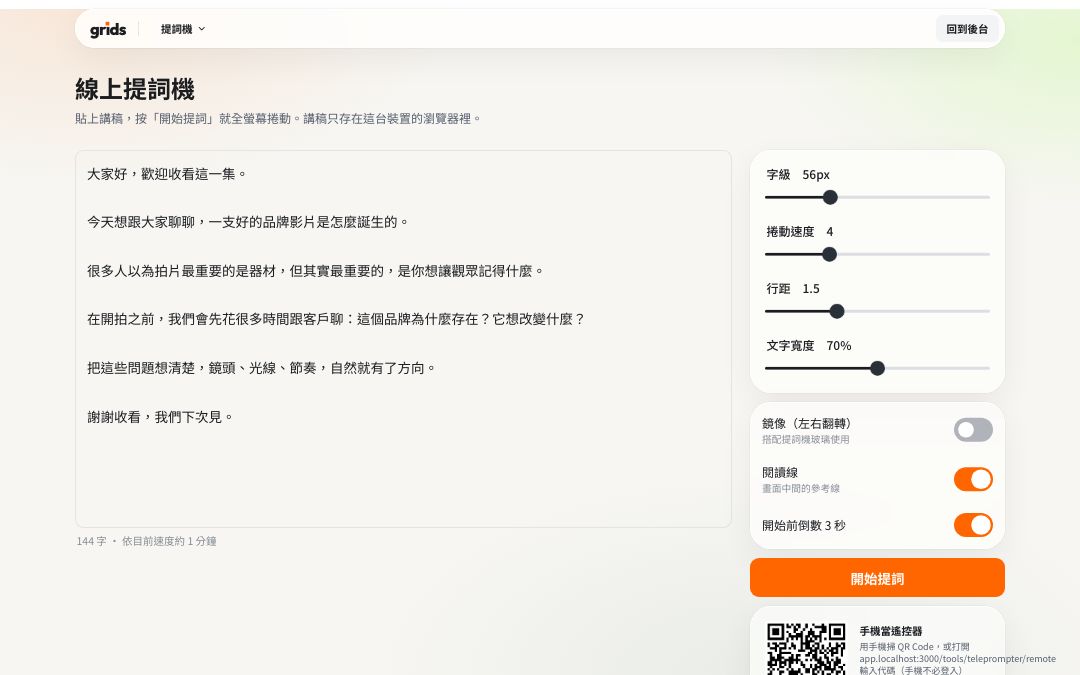This screenshot has height=675, width=1080.
Task: Click the subtitle starting '貼上講稿'
Action: pos(278,118)
